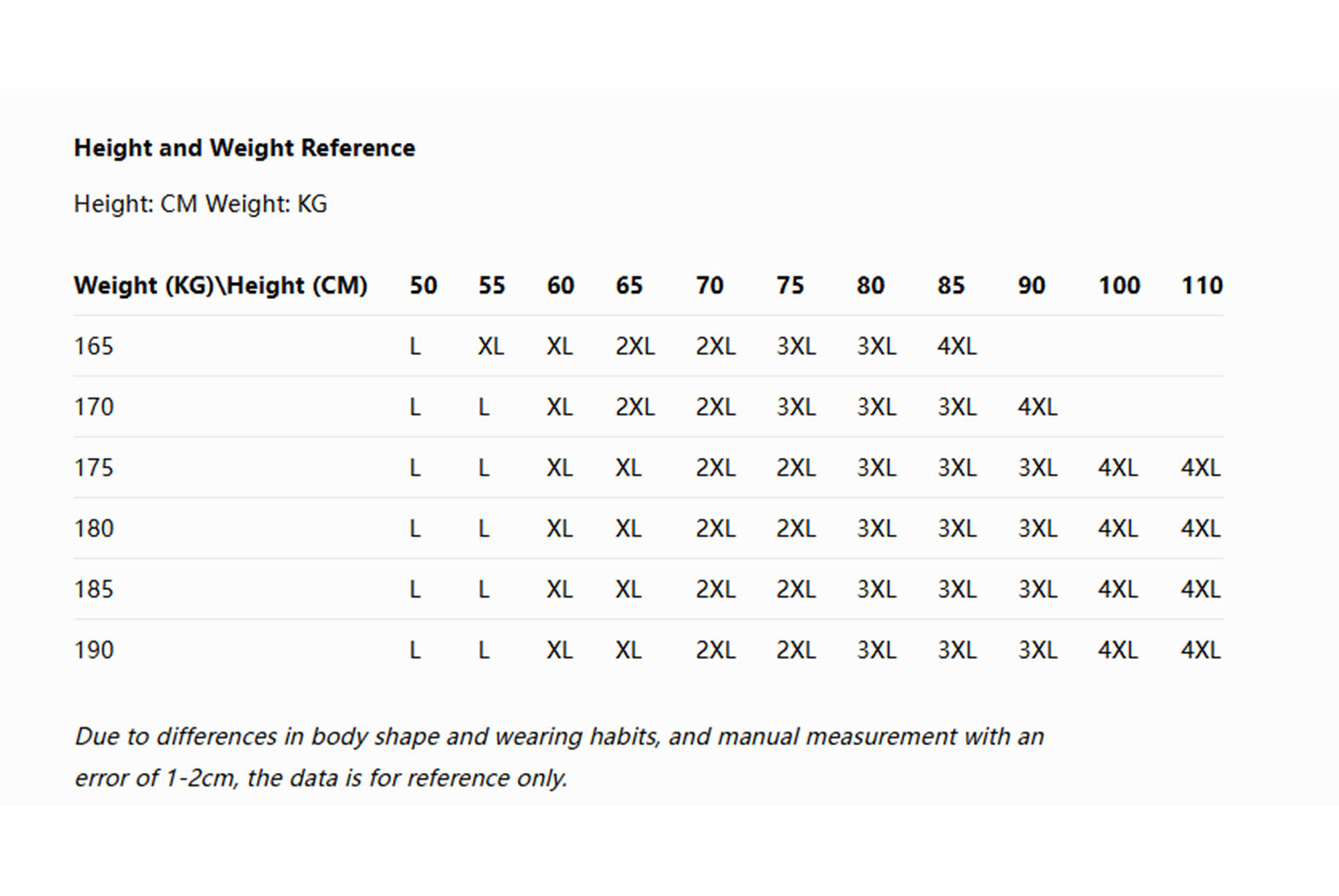Select the 50 column header
Viewport: 1339px width, 896px height.
423,285
